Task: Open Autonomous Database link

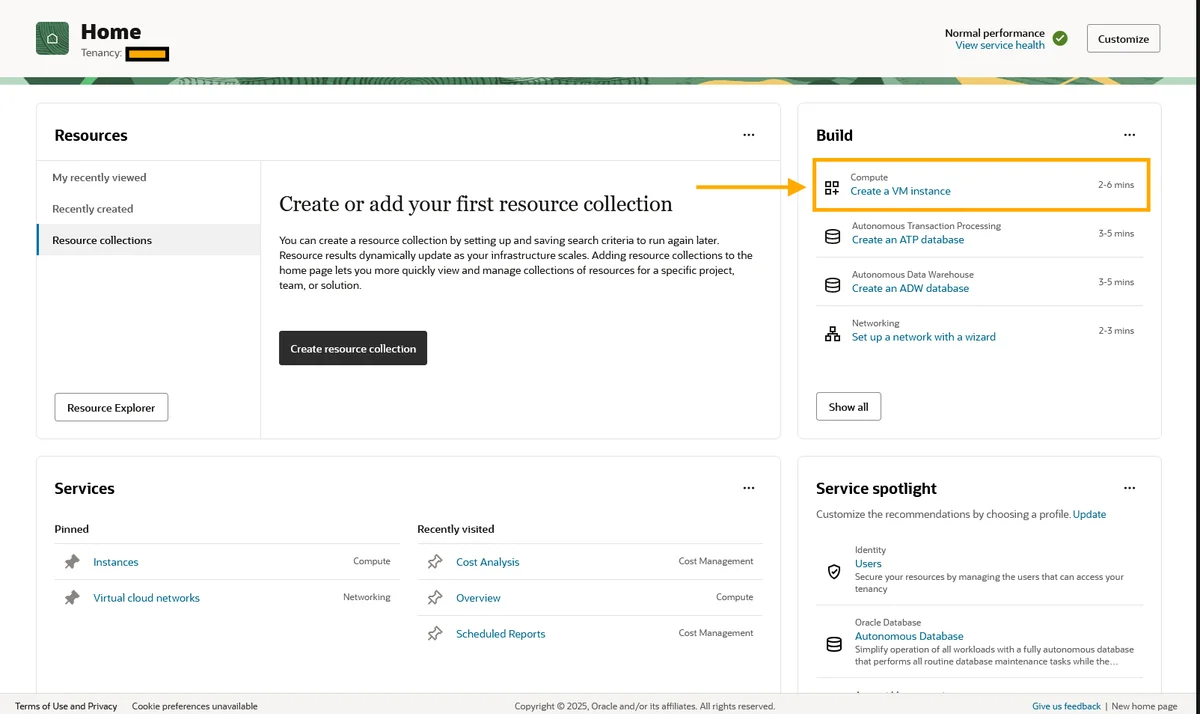Action: coord(909,636)
